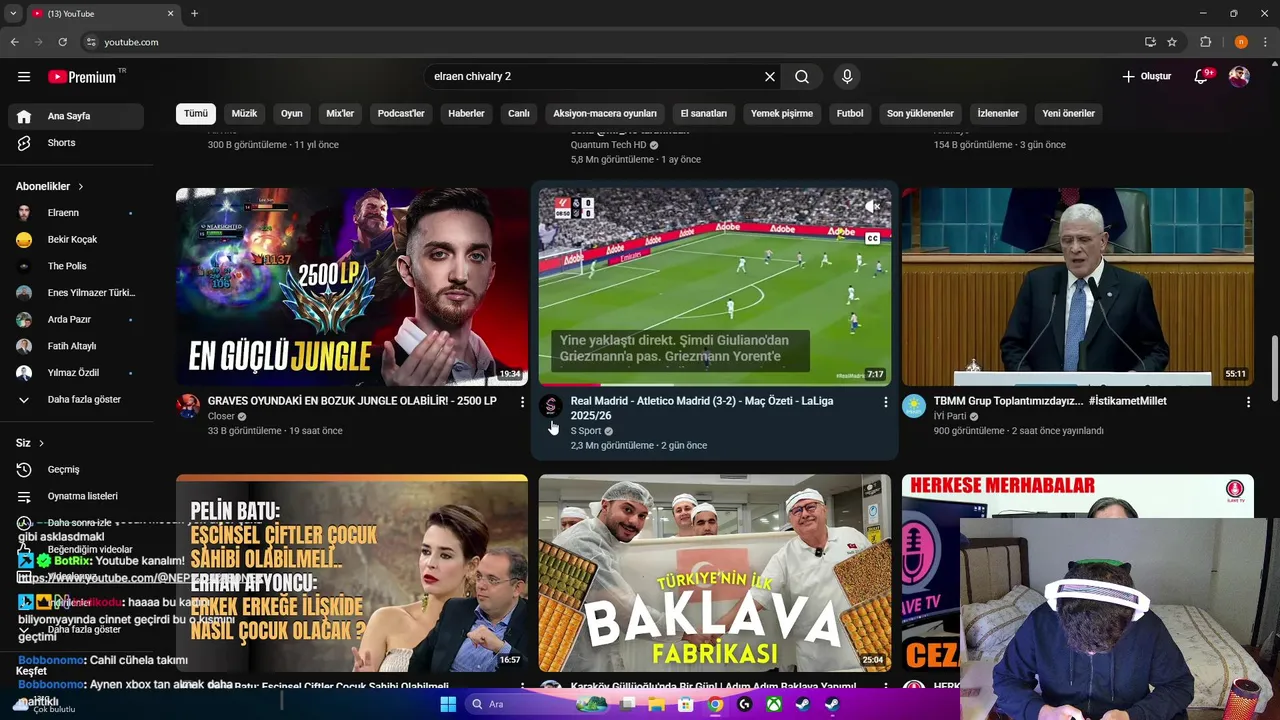Open a new browser tab
This screenshot has height=720, width=1280.
point(195,14)
